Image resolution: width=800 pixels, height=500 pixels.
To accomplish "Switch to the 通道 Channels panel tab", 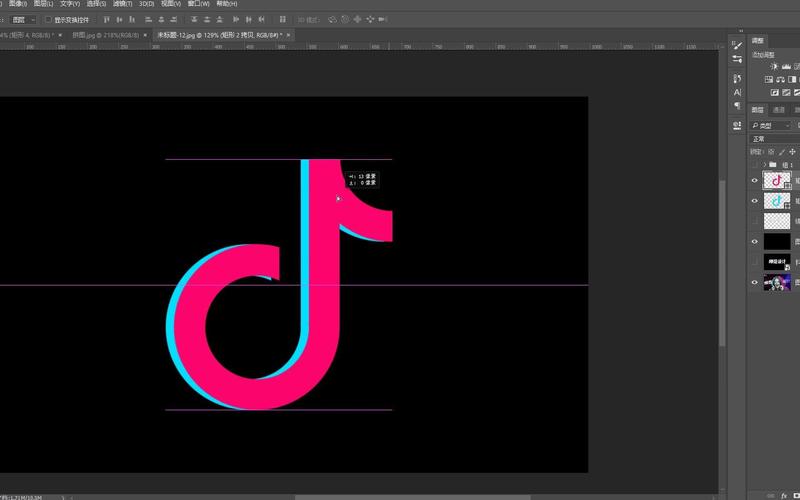I will (x=779, y=110).
